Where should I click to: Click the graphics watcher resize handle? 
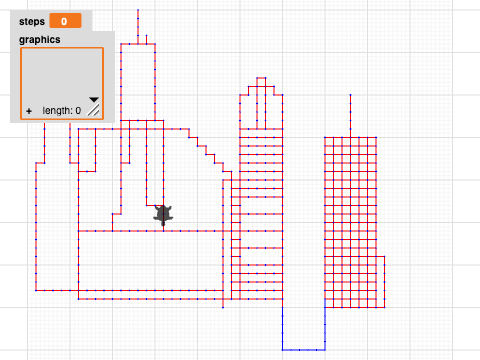click(x=94, y=110)
